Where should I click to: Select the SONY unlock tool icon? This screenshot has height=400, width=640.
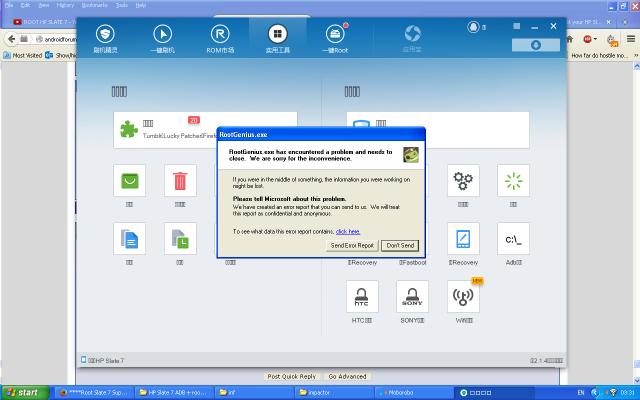click(412, 297)
